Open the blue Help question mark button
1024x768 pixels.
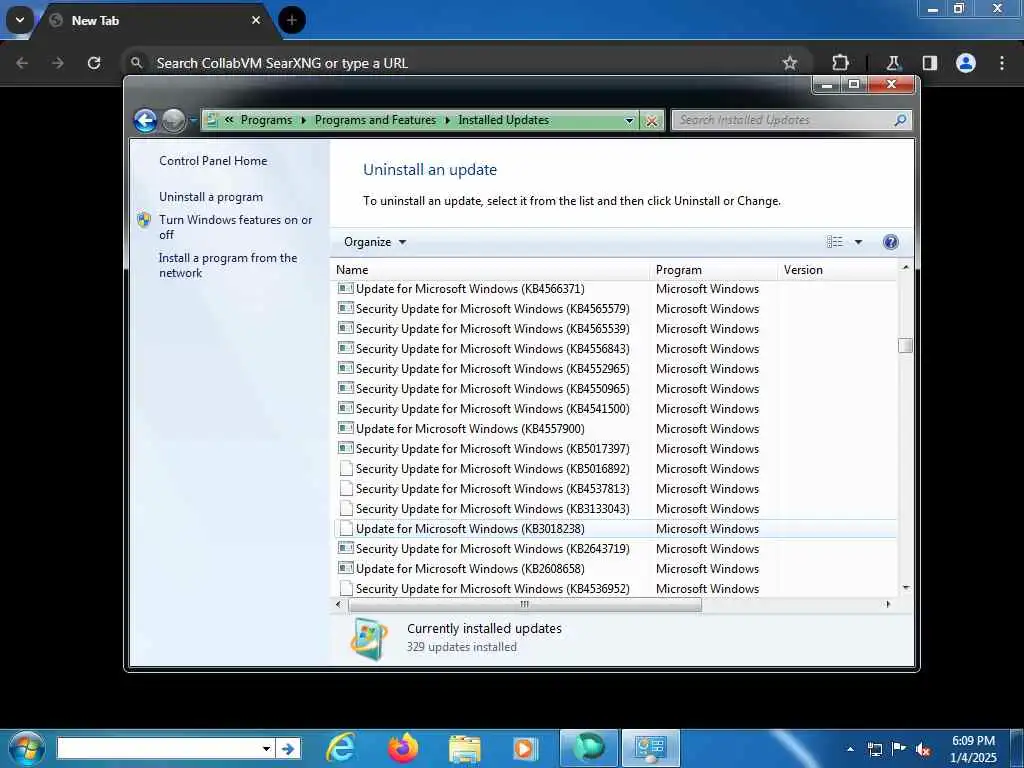point(890,242)
